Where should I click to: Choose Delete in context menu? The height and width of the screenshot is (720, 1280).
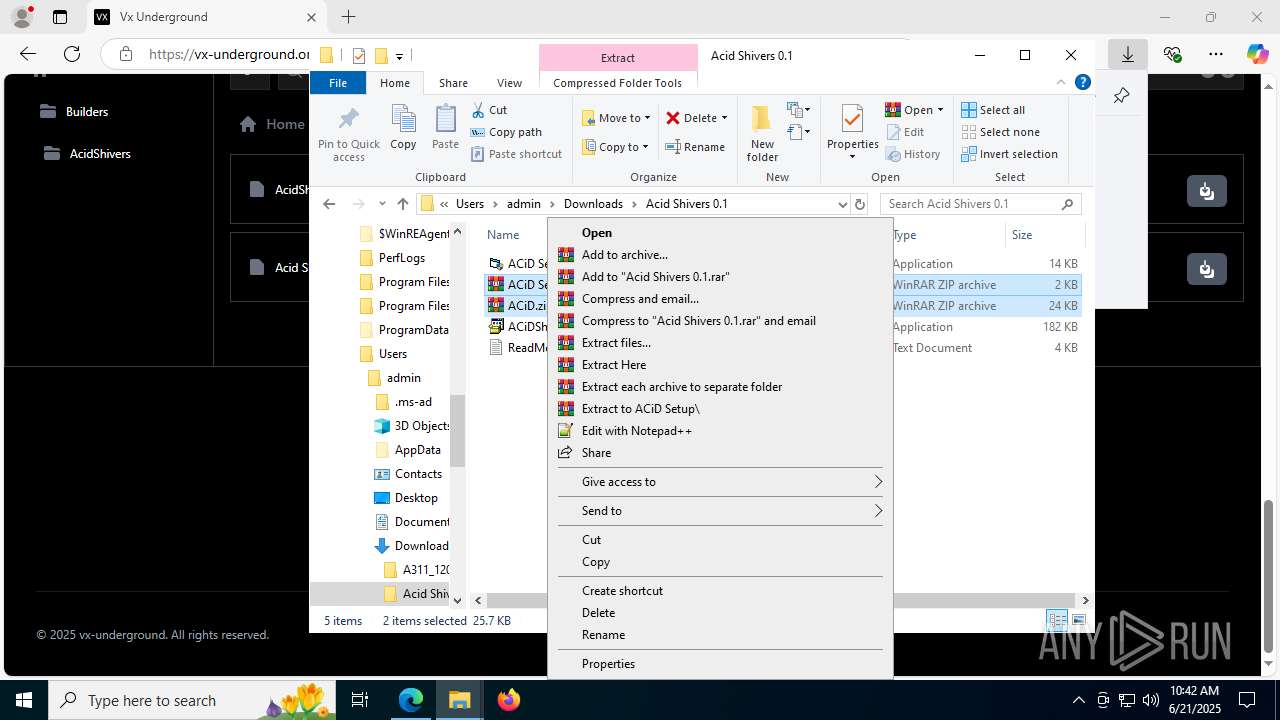pyautogui.click(x=718, y=613)
